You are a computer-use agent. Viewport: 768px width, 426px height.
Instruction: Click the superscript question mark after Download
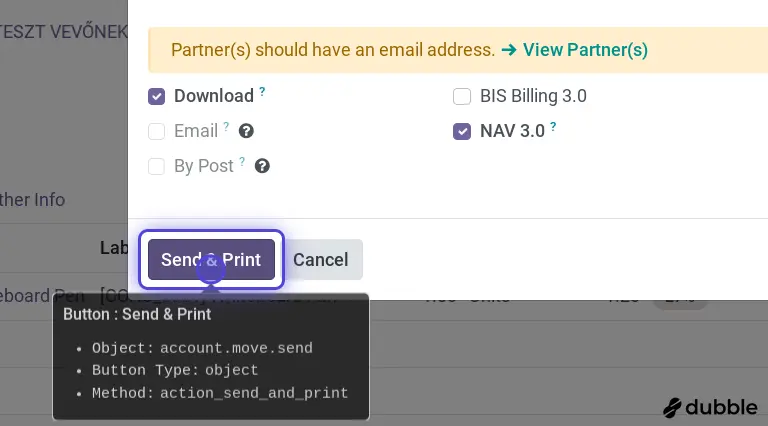[262, 91]
